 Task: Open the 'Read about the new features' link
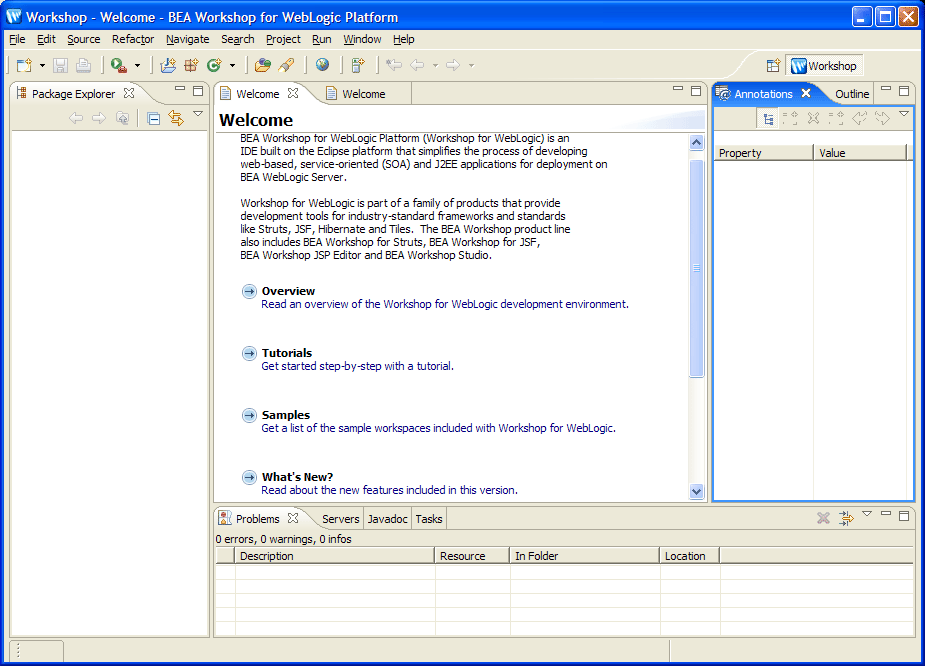pyautogui.click(x=389, y=490)
